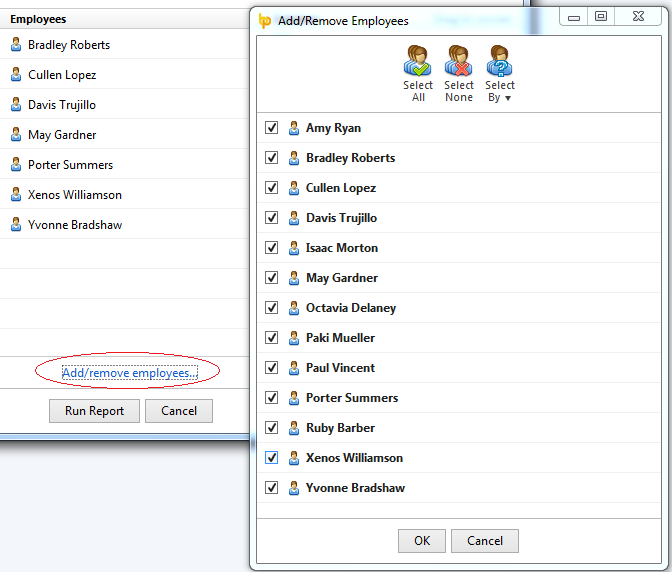This screenshot has height=572, width=672.
Task: Uncheck the Xenos Williamson checkbox
Action: coord(271,458)
